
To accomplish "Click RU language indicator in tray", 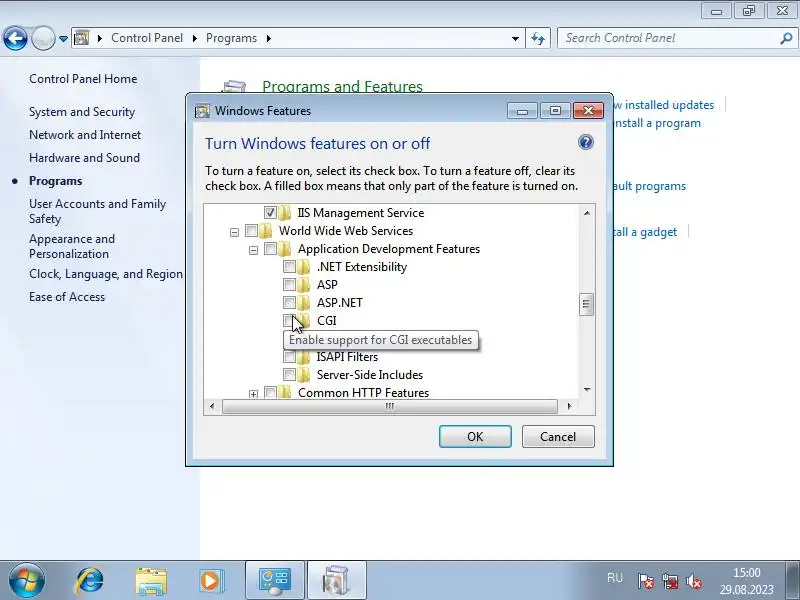I will [x=615, y=578].
